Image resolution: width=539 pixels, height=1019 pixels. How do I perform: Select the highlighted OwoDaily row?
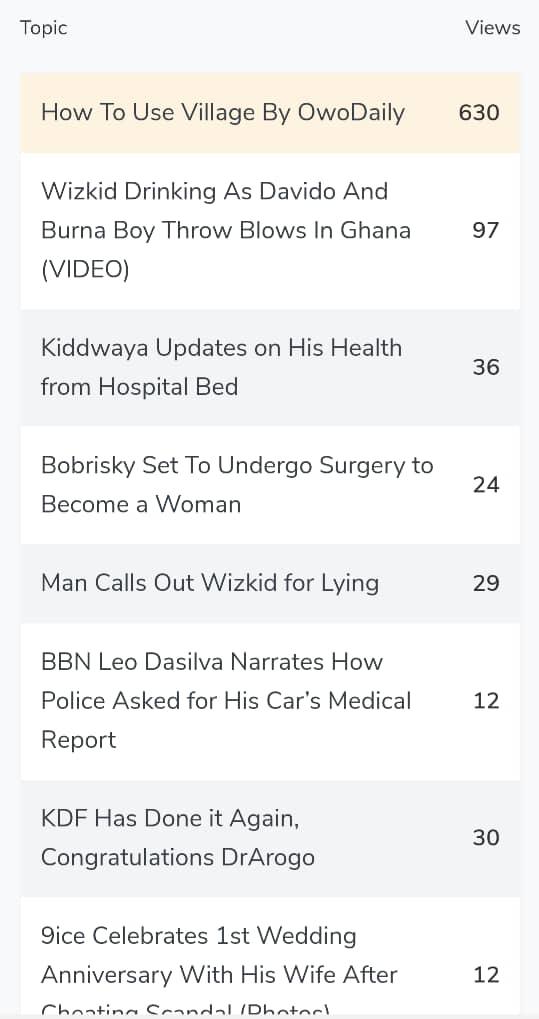tap(270, 113)
